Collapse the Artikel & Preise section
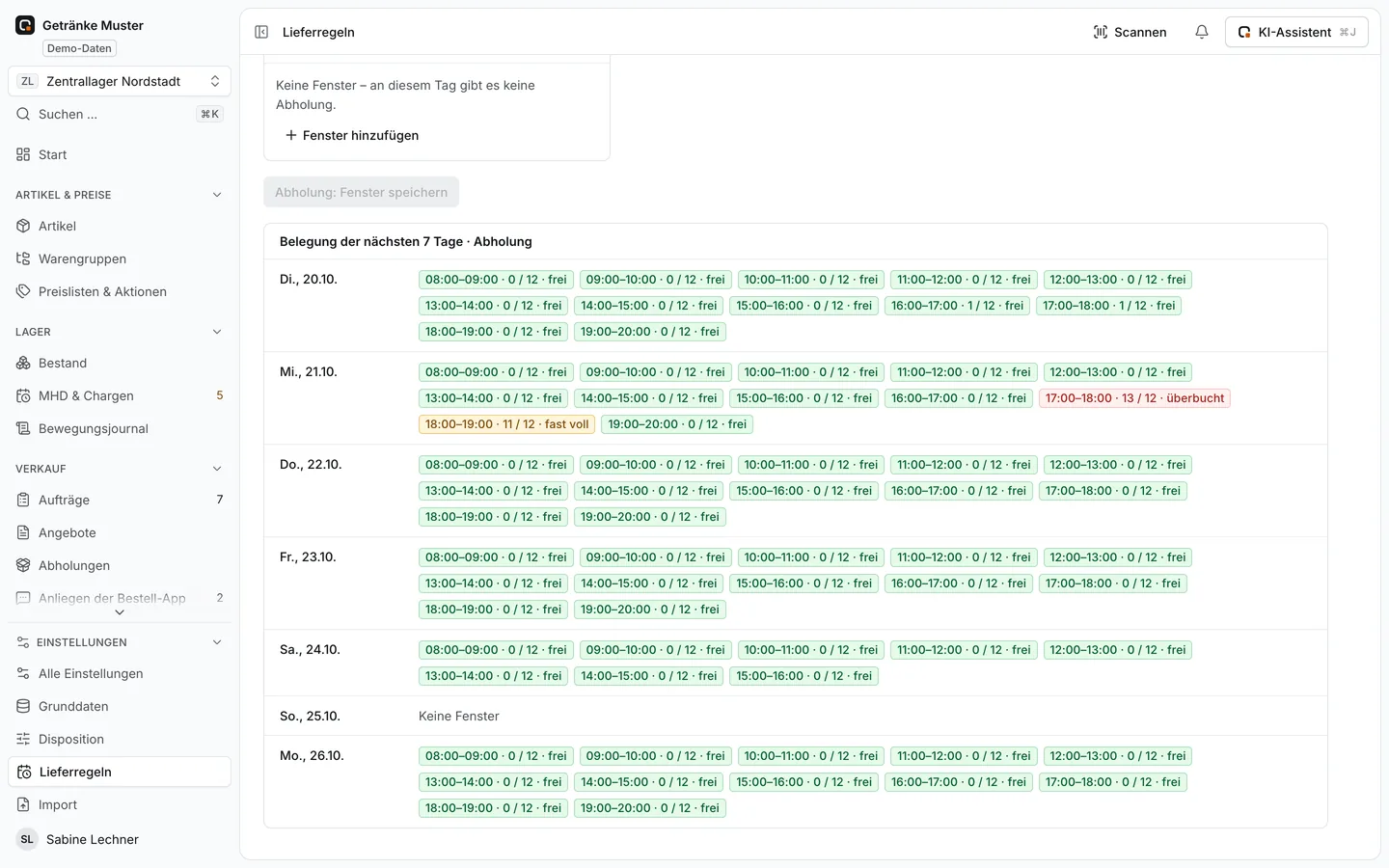Screen dimensions: 1389x868 [x=217, y=195]
